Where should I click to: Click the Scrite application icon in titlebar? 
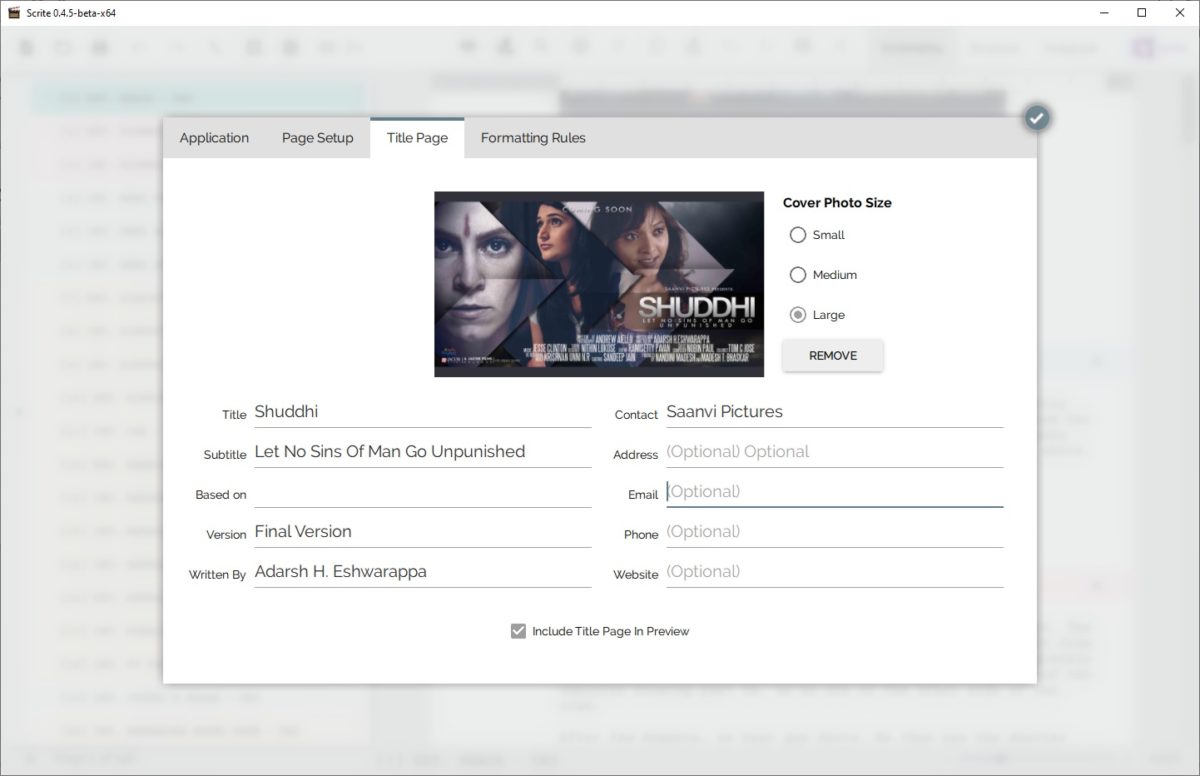click(x=14, y=13)
